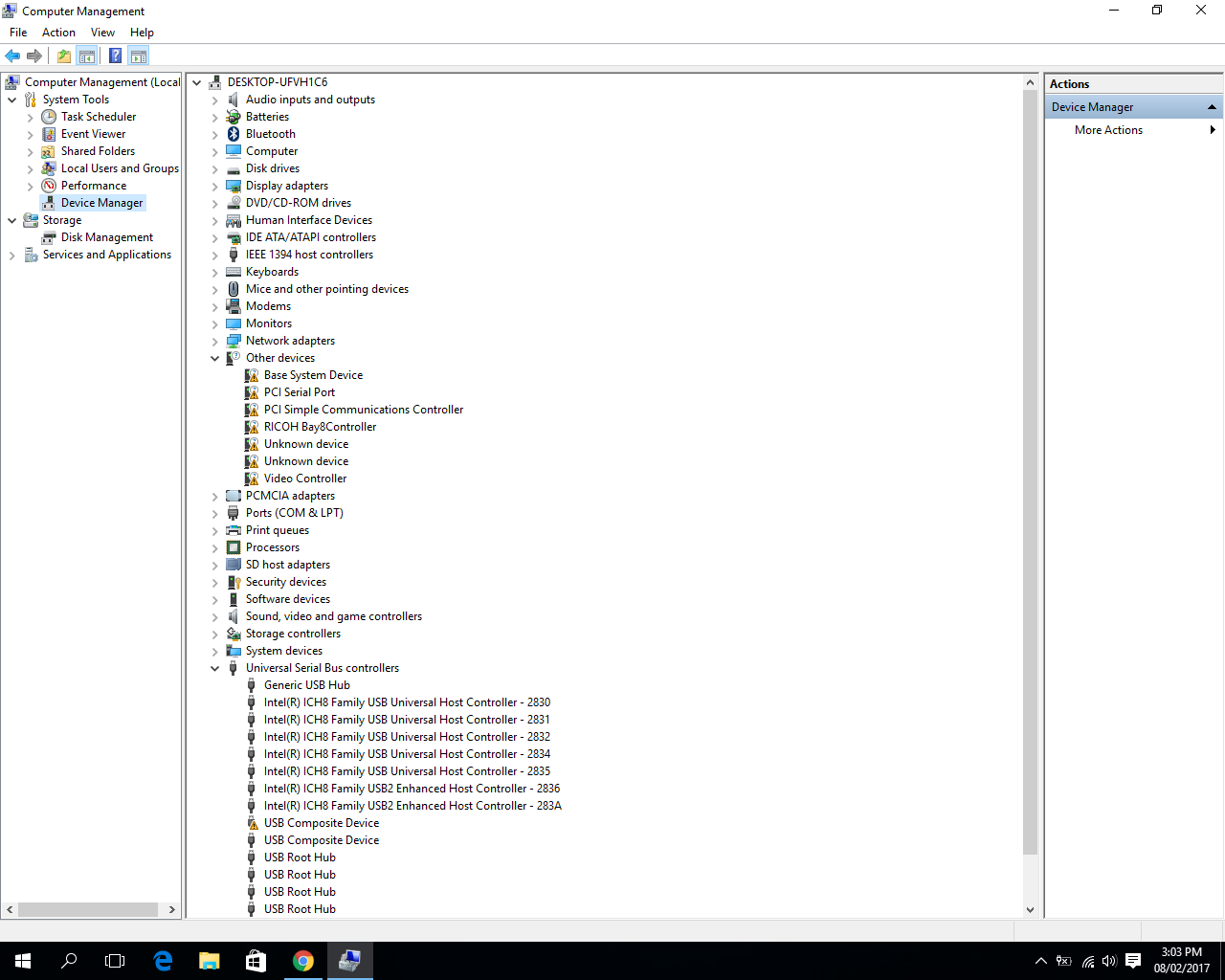Screen dimensions: 1225x980
Task: Click the Back arrow in the toolbar
Action: coord(12,56)
